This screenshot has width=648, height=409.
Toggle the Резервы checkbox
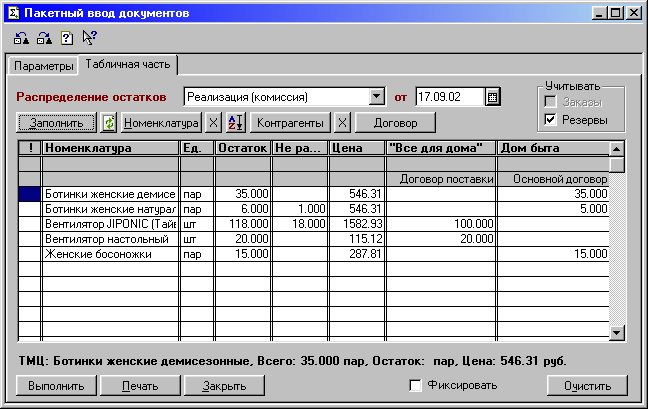pos(548,120)
